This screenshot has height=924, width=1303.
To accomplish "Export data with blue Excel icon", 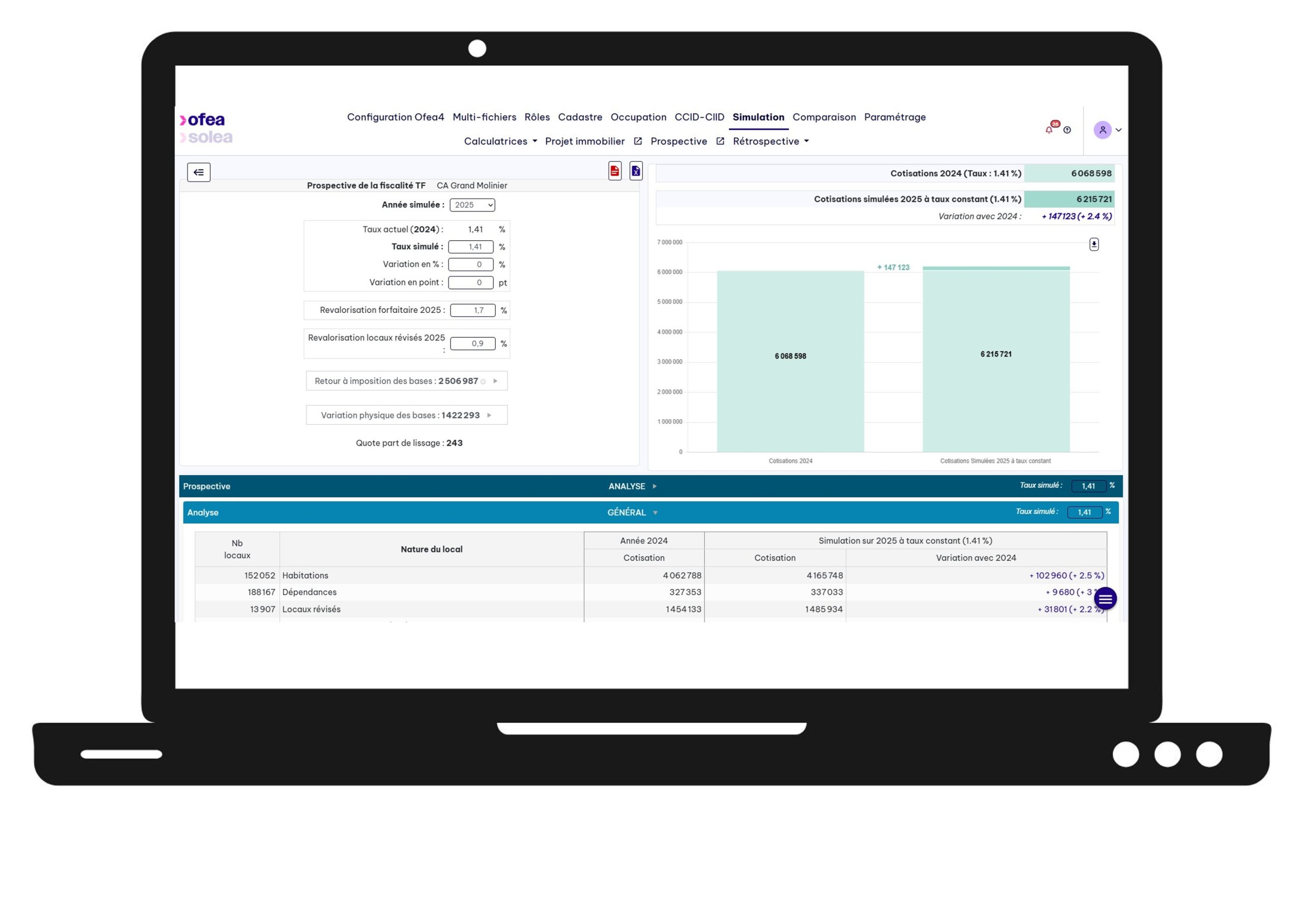I will [636, 170].
